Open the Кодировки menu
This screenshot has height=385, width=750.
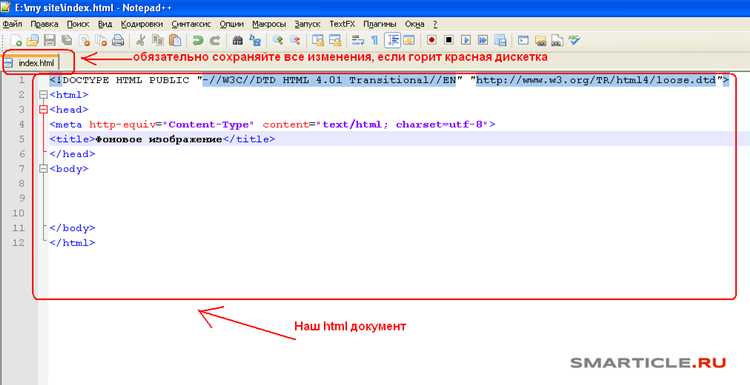(142, 23)
